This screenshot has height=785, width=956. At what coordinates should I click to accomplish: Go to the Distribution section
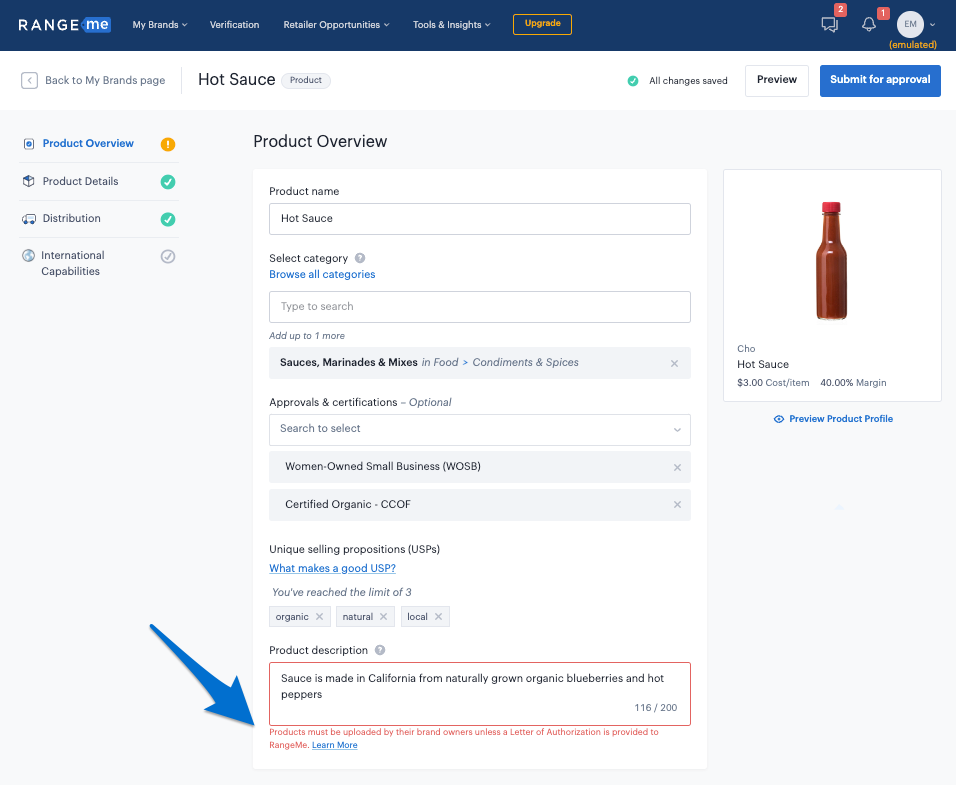71,218
